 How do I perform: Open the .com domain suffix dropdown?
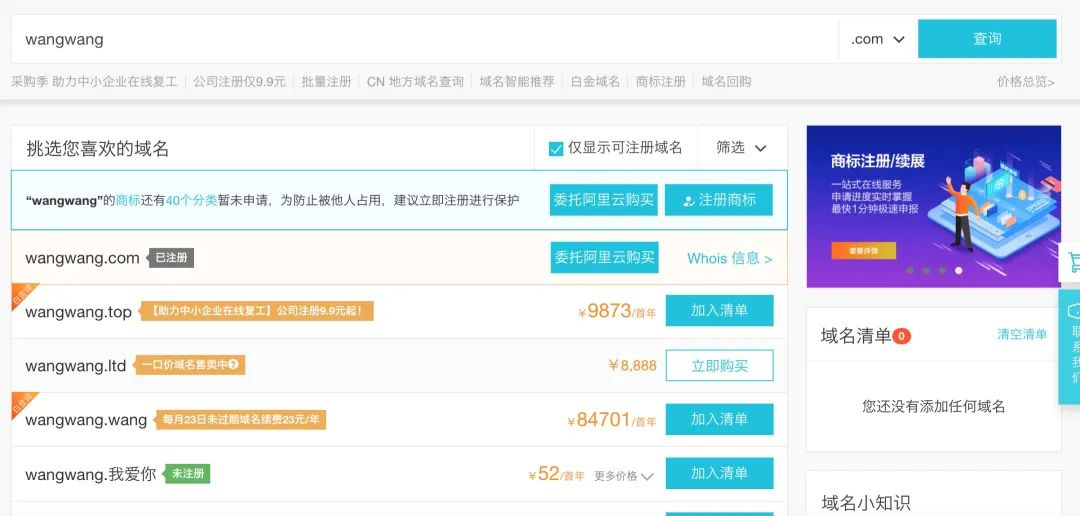point(878,39)
